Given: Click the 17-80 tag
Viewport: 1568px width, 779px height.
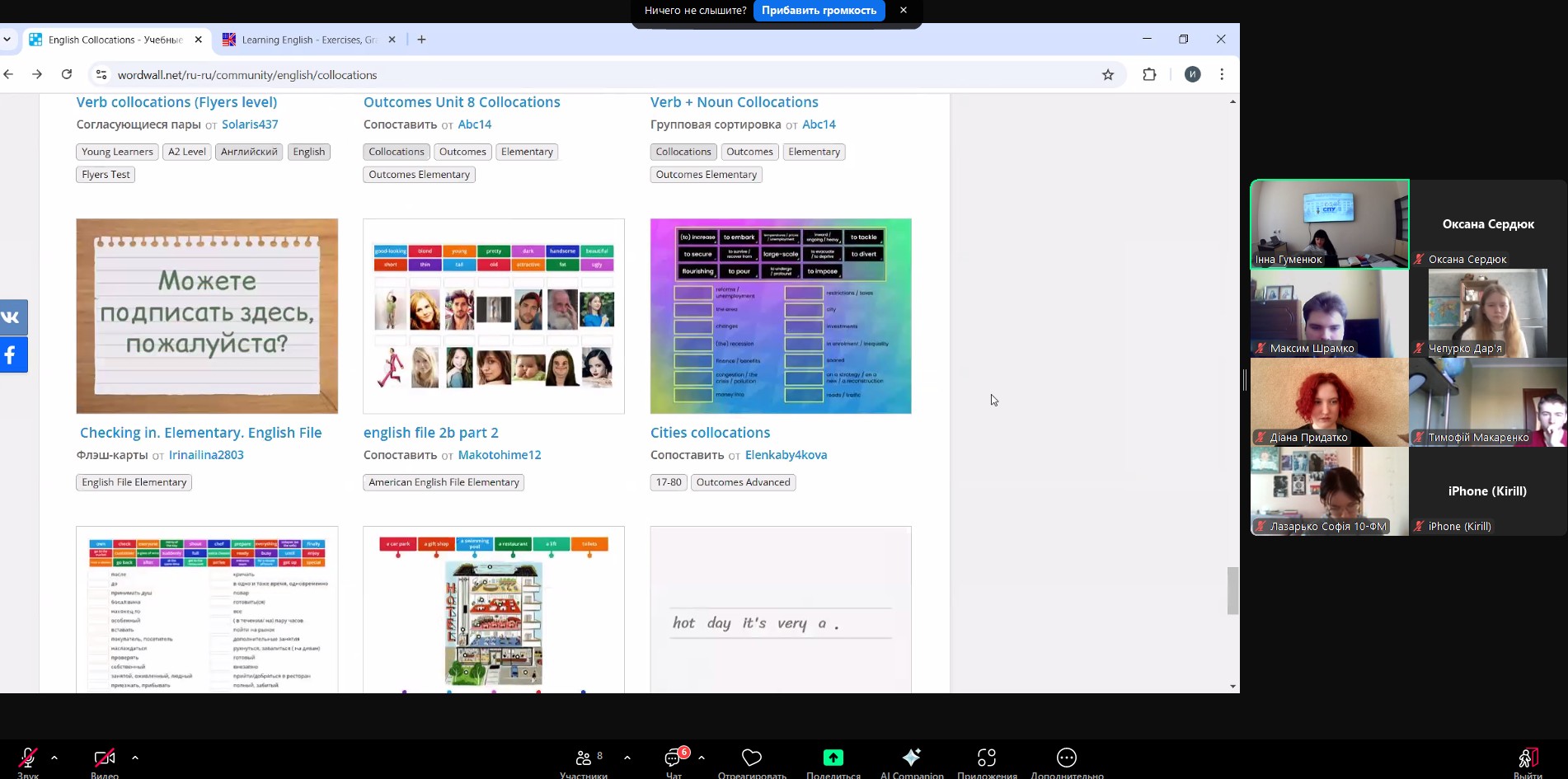Looking at the screenshot, I should (669, 482).
